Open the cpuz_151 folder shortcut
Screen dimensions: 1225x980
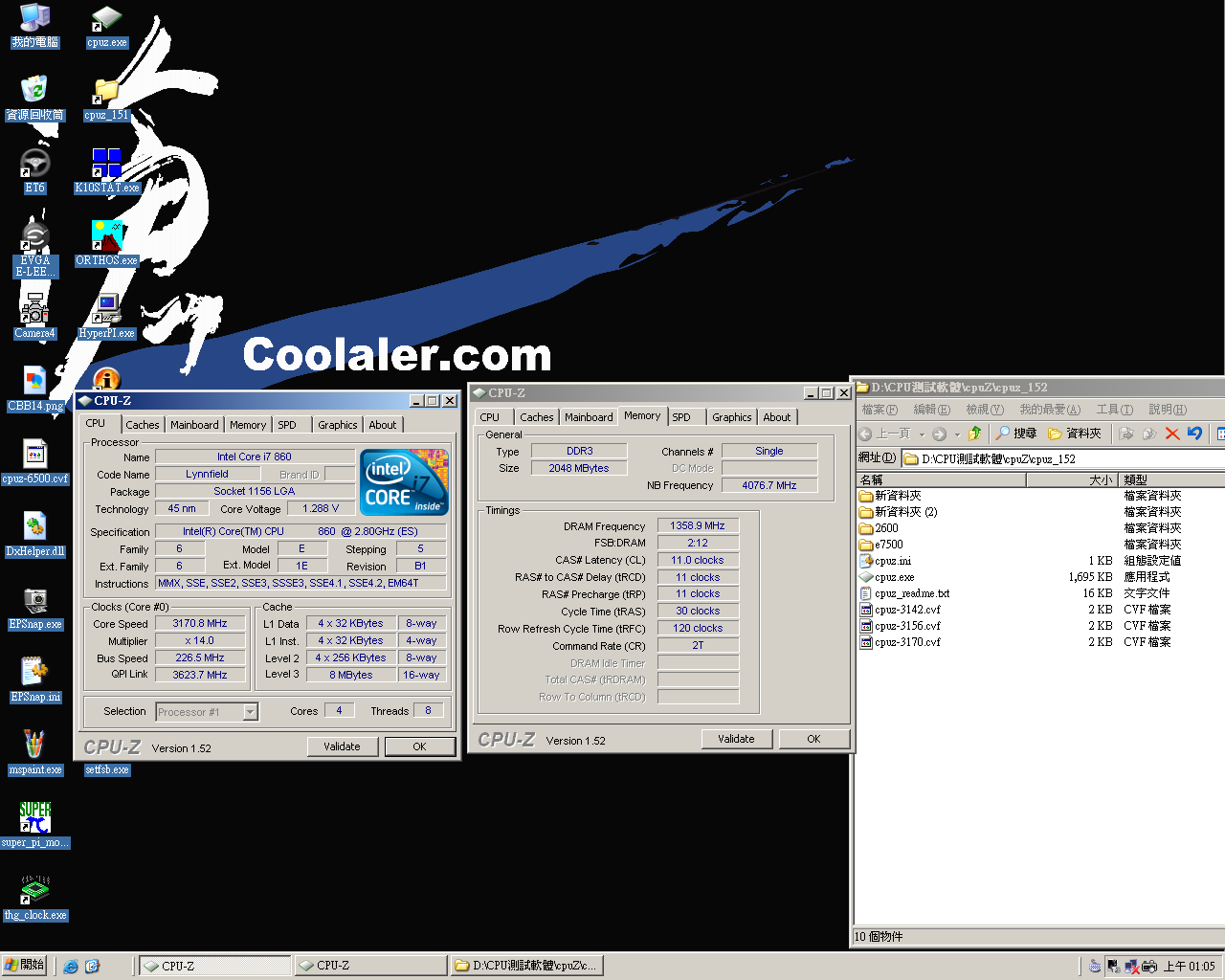tap(106, 100)
